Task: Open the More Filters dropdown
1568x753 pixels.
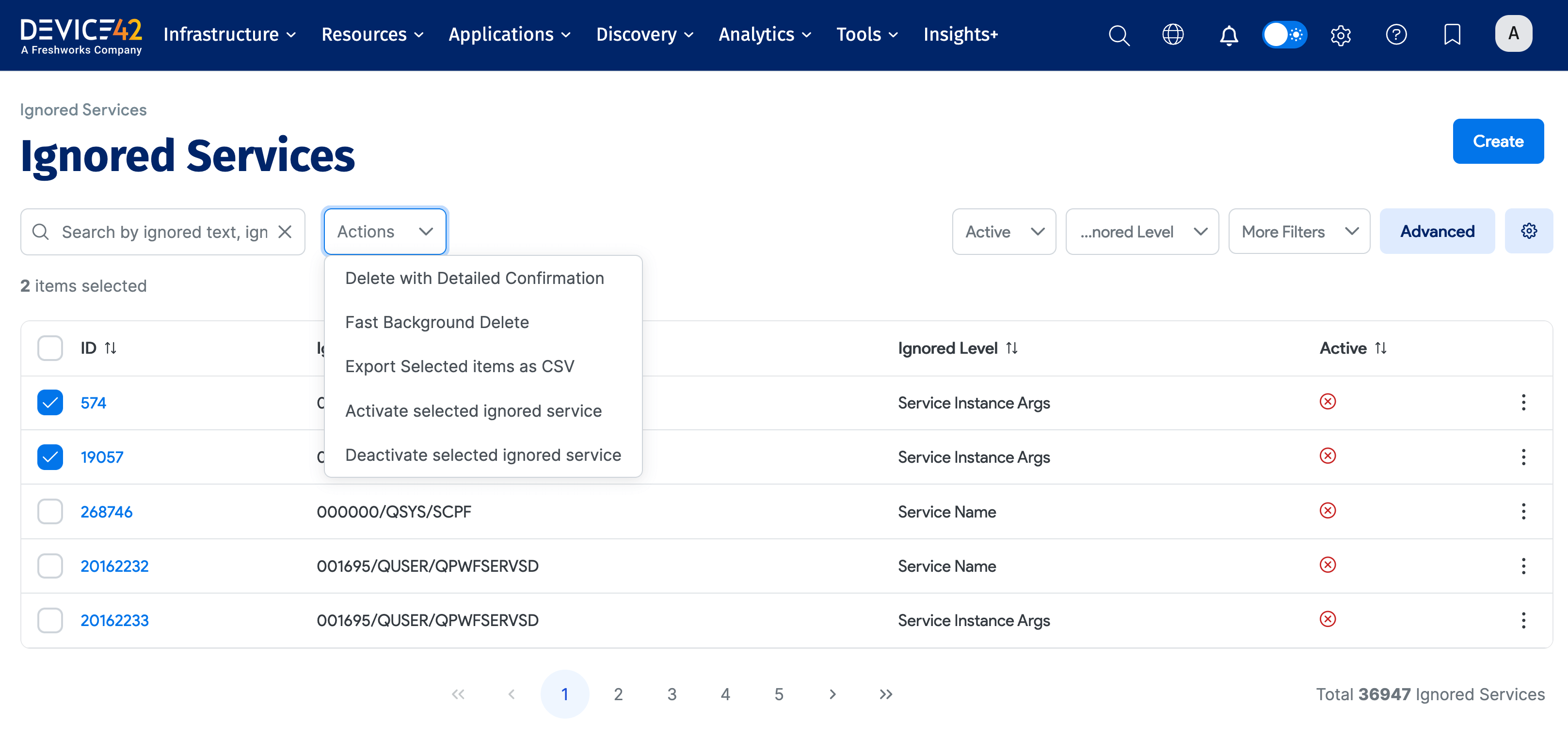Action: (1299, 232)
